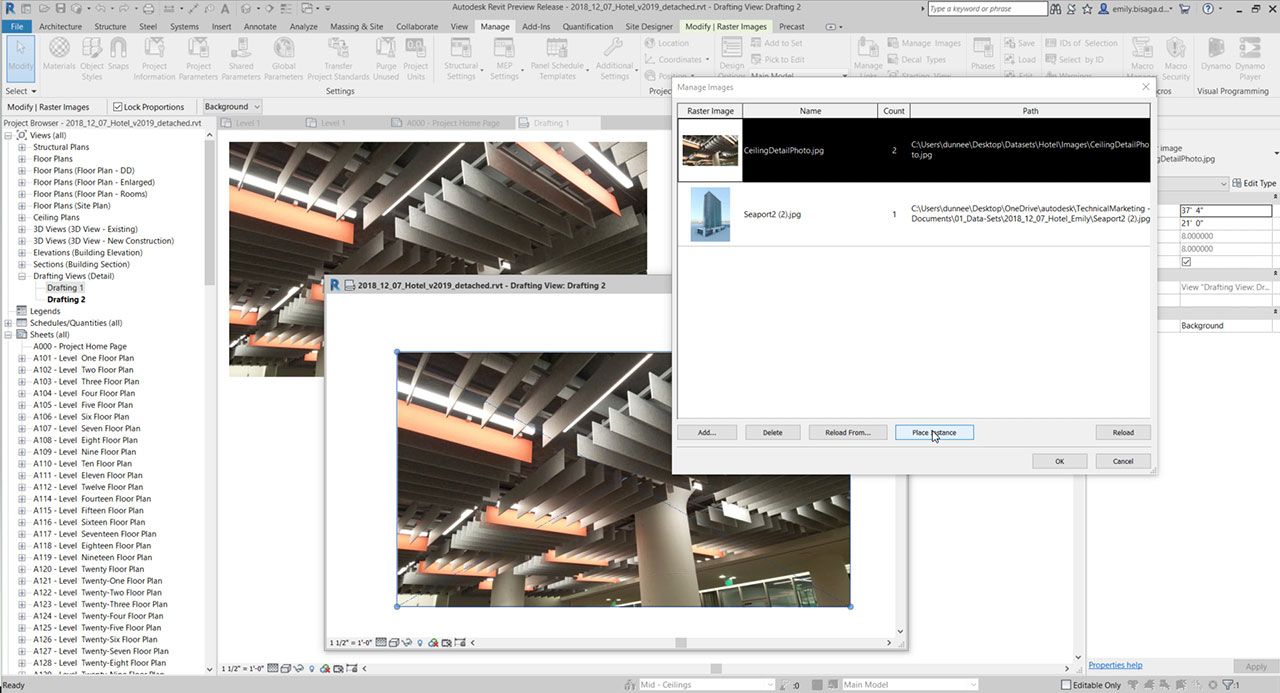This screenshot has height=693, width=1280.
Task: Select A105 - Level Five Floor Plan sheet
Action: pos(83,405)
